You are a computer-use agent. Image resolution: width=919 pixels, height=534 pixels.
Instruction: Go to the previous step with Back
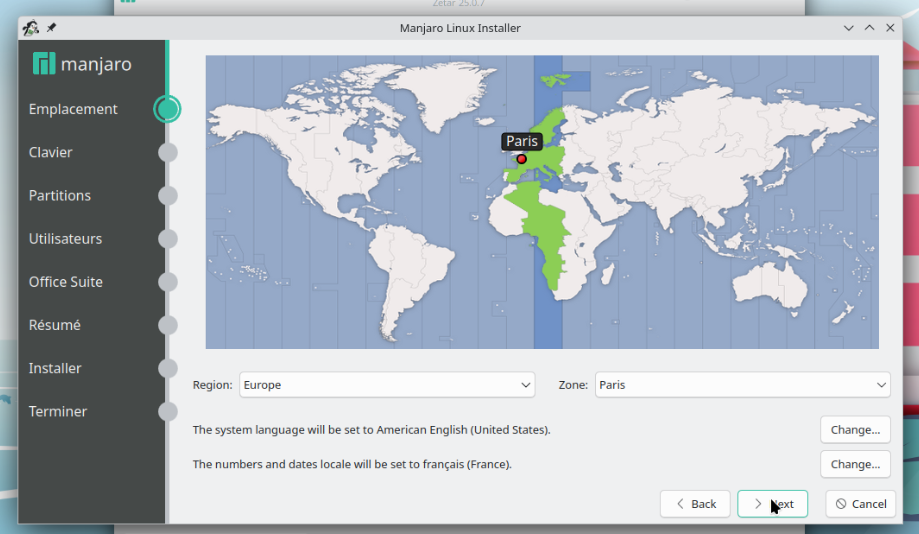click(x=695, y=504)
